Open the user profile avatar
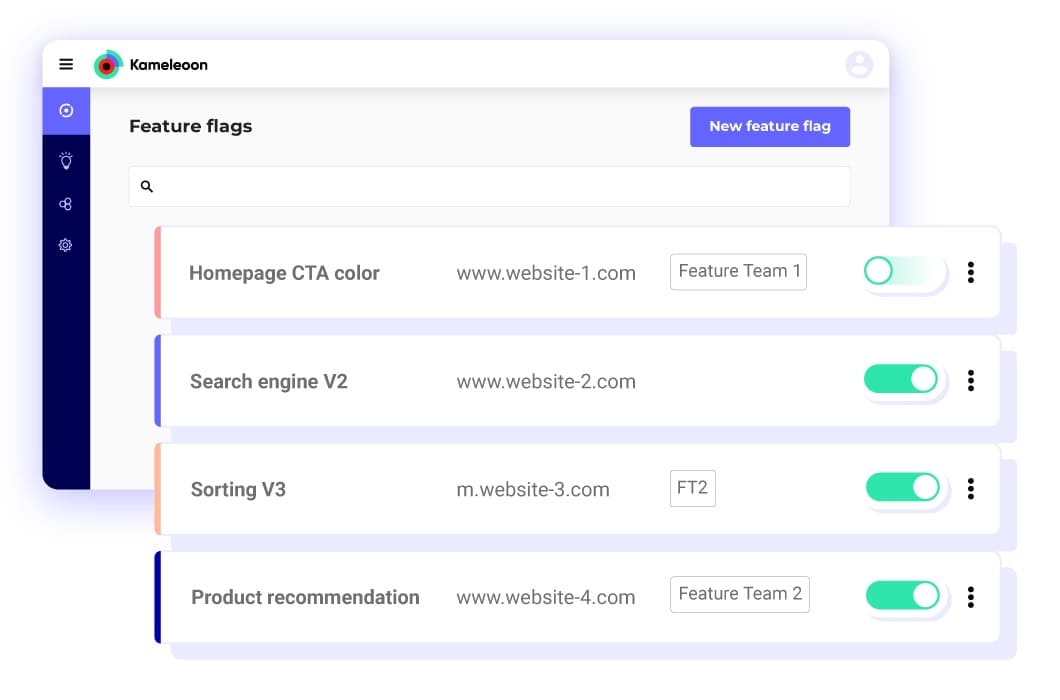Screen dimensions: 1060x700 click(x=859, y=65)
